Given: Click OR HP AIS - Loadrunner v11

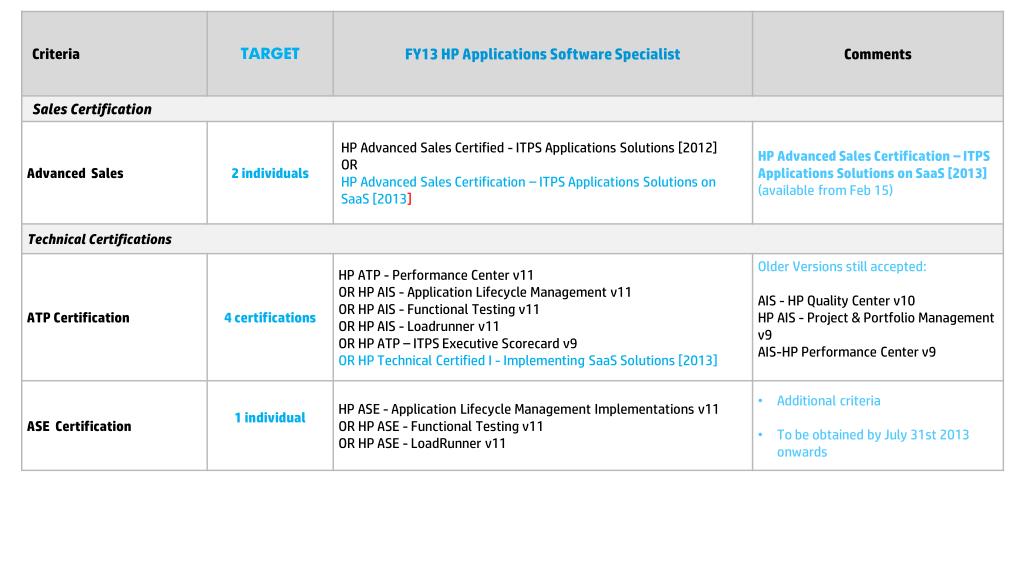Looking at the screenshot, I should (419, 326).
